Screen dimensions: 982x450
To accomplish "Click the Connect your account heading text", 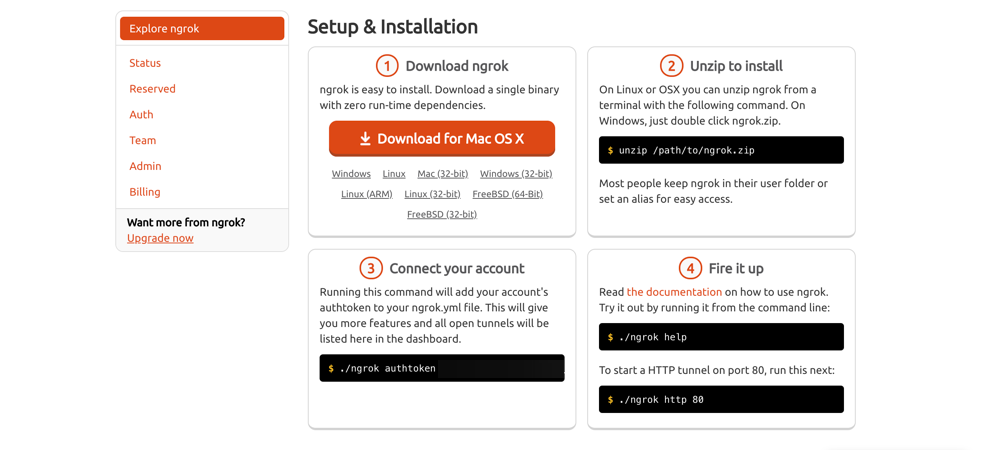I will click(x=457, y=268).
